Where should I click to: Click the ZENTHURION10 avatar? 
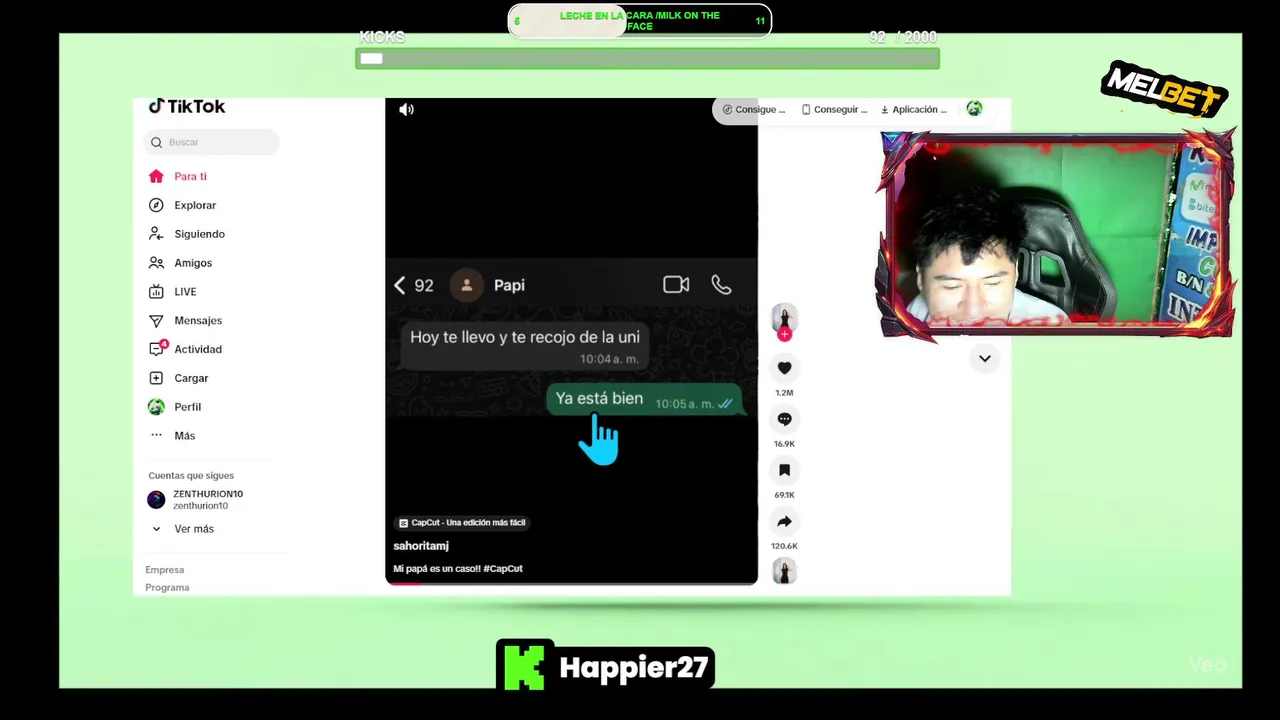156,499
